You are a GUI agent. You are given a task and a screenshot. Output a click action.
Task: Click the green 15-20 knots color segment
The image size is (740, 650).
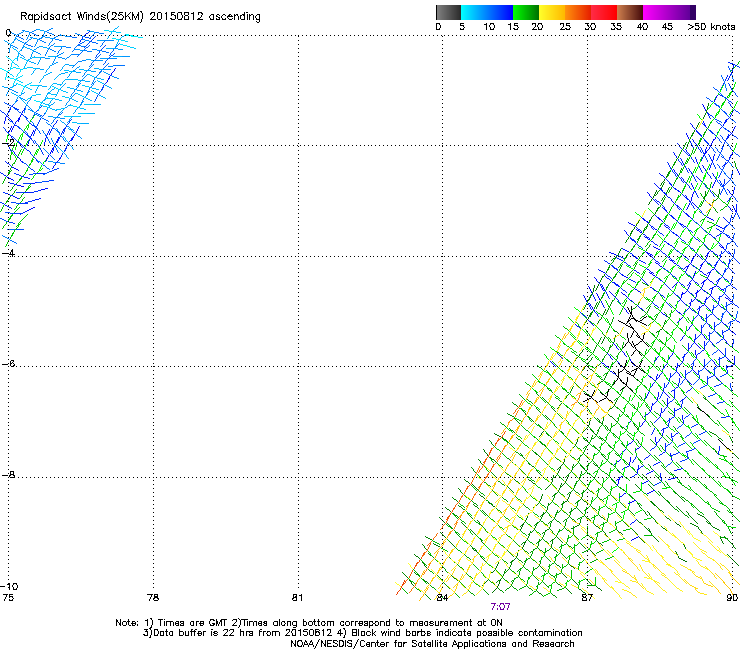[526, 12]
